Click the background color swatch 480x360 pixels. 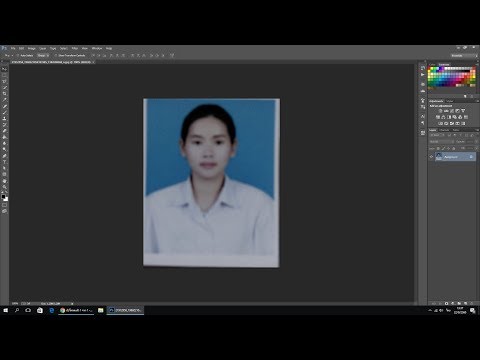[x=6, y=199]
